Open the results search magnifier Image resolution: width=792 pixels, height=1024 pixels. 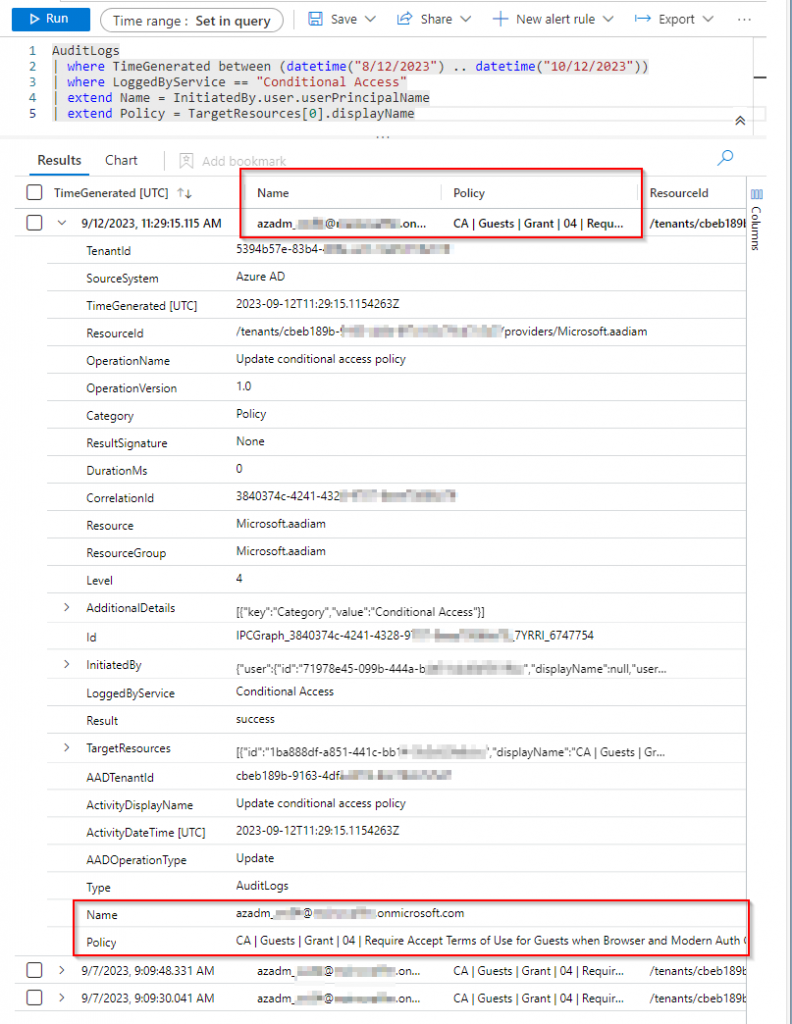[x=726, y=157]
